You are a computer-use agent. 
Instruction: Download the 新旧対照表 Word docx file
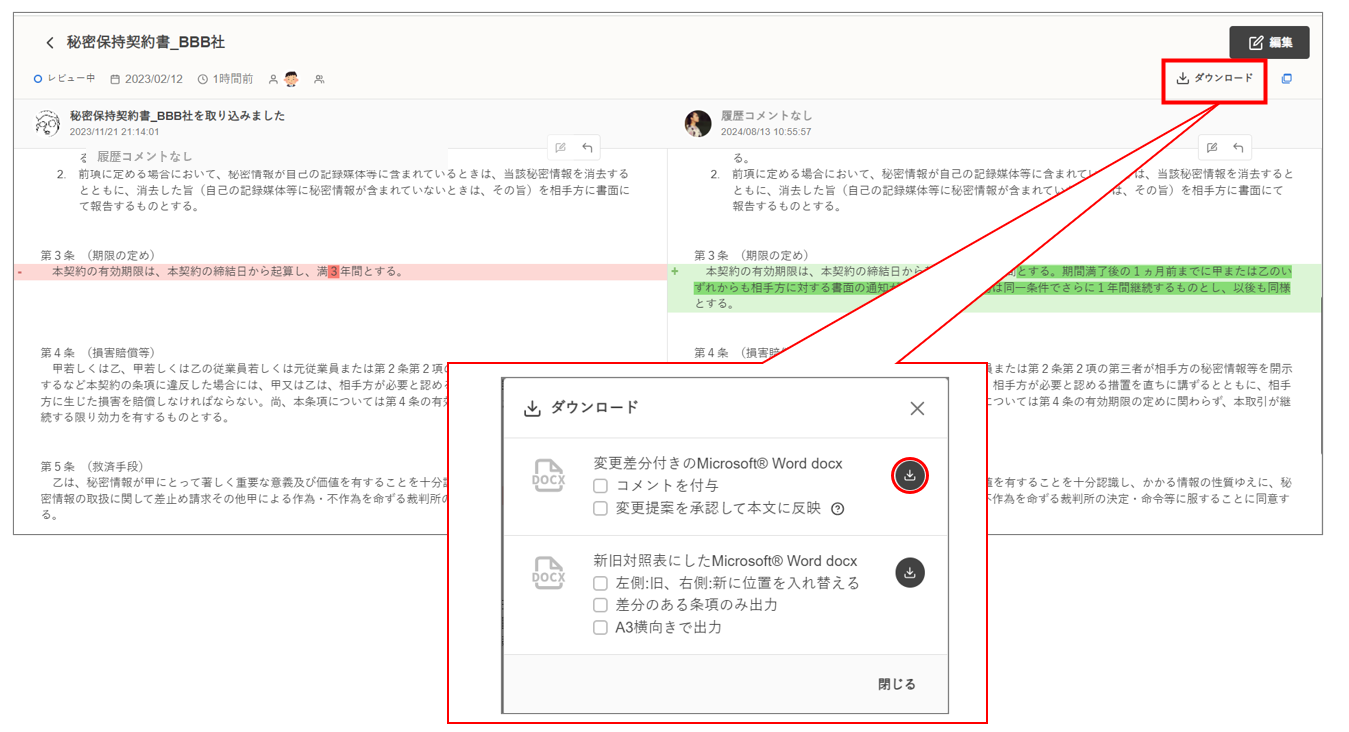pos(909,573)
